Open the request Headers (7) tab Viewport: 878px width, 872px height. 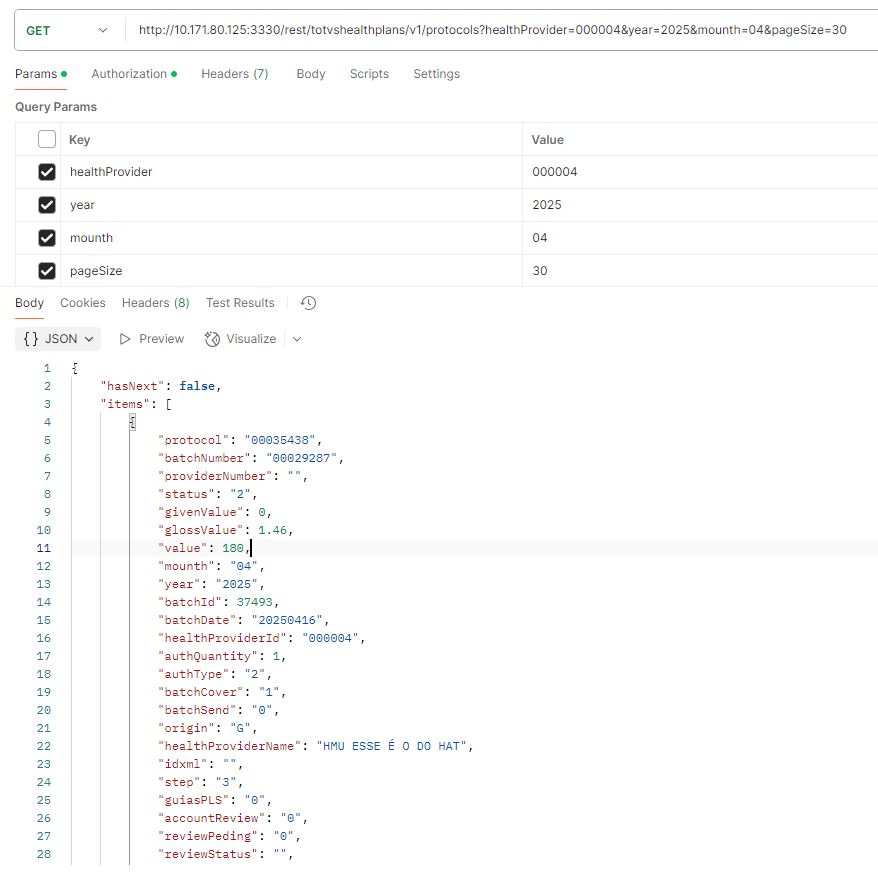[x=234, y=74]
